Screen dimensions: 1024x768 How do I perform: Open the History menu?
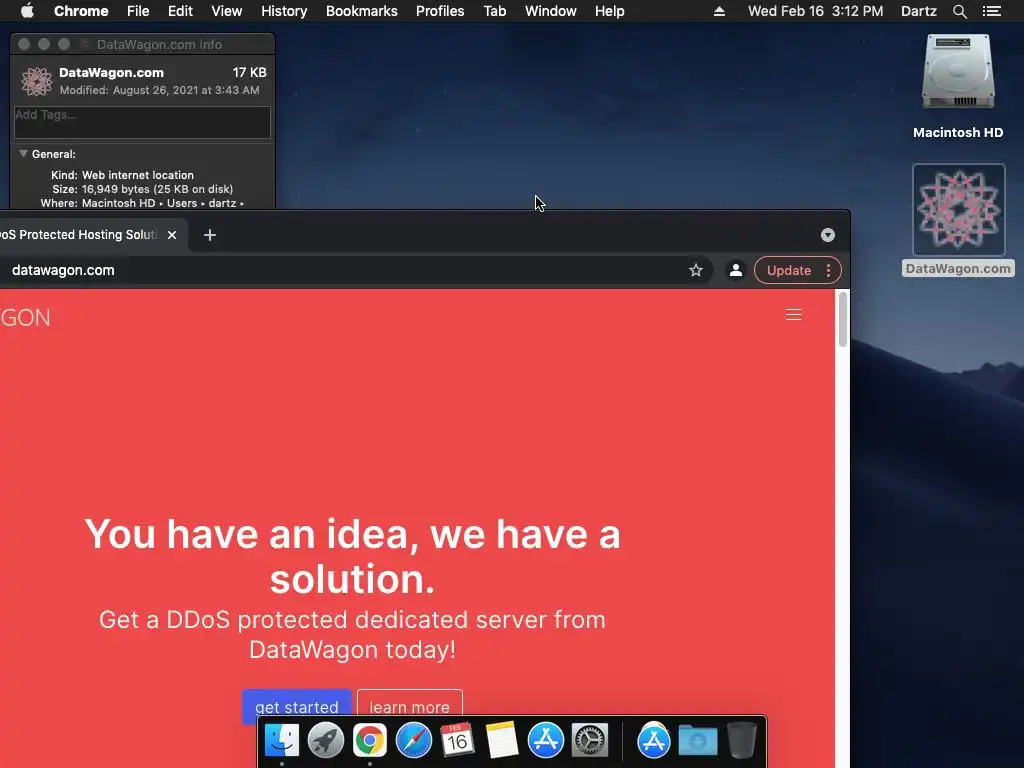284,11
